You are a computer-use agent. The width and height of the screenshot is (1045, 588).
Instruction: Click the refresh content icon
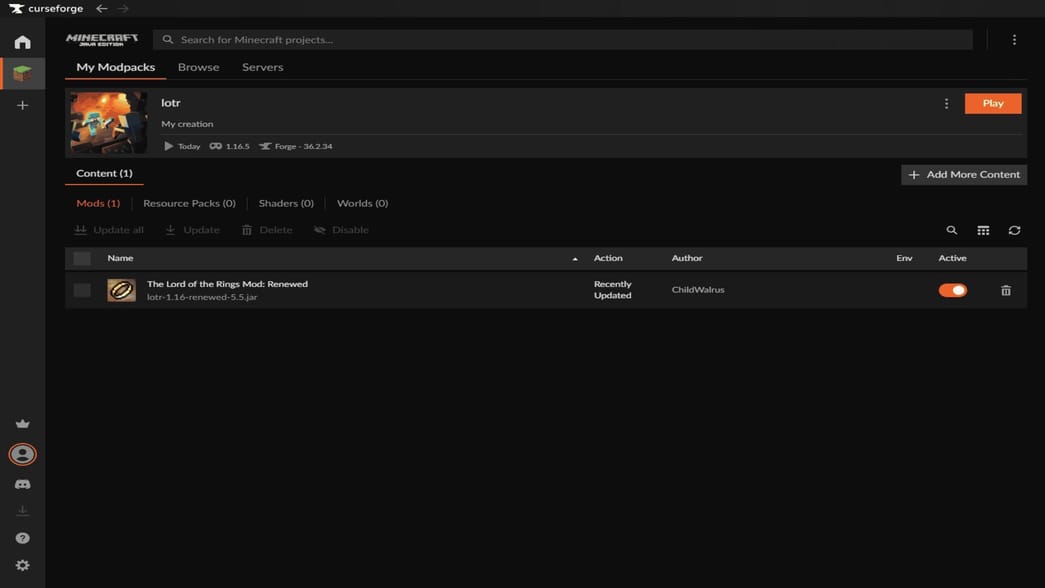pos(1014,230)
